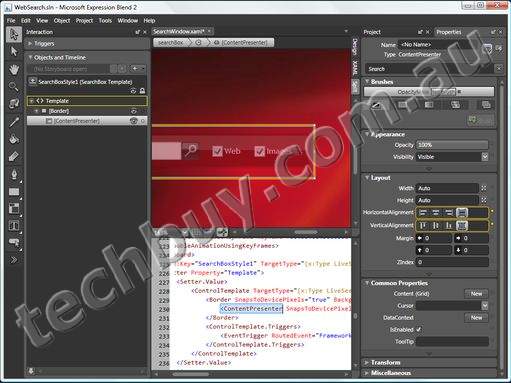Expand the Triggers section
The height and width of the screenshot is (383, 511).
(x=30, y=43)
